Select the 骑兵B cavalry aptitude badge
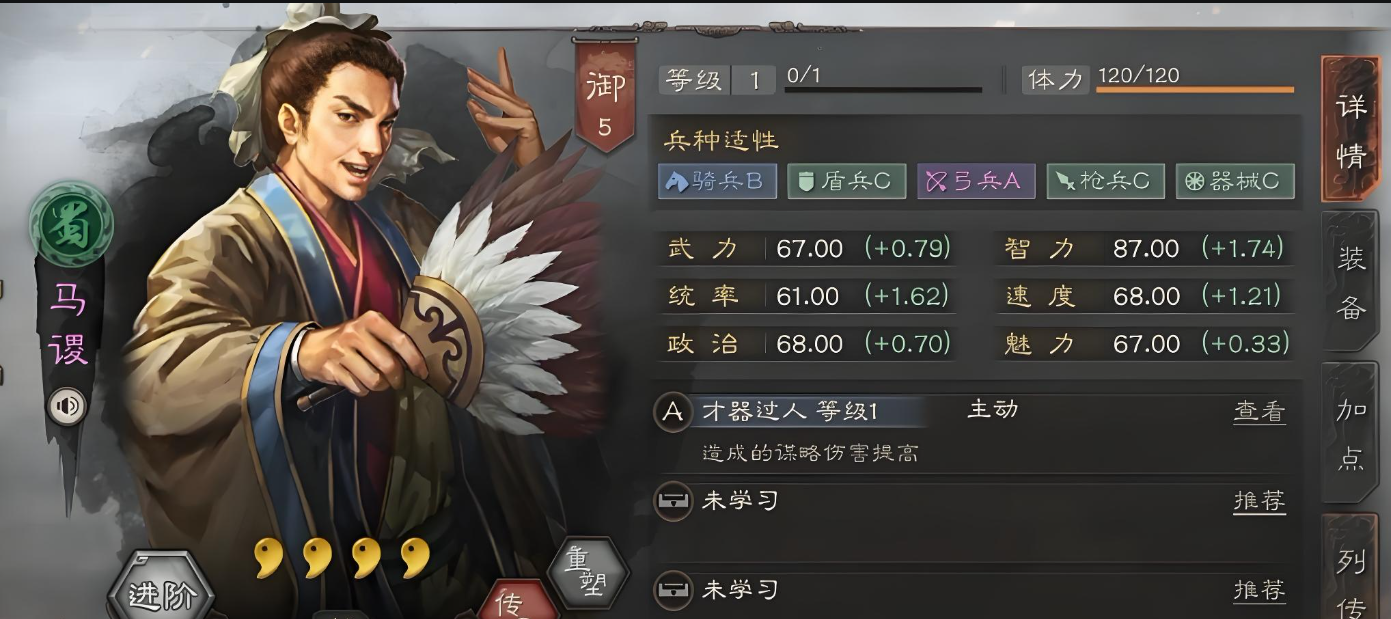This screenshot has height=619, width=1391. coord(717,181)
